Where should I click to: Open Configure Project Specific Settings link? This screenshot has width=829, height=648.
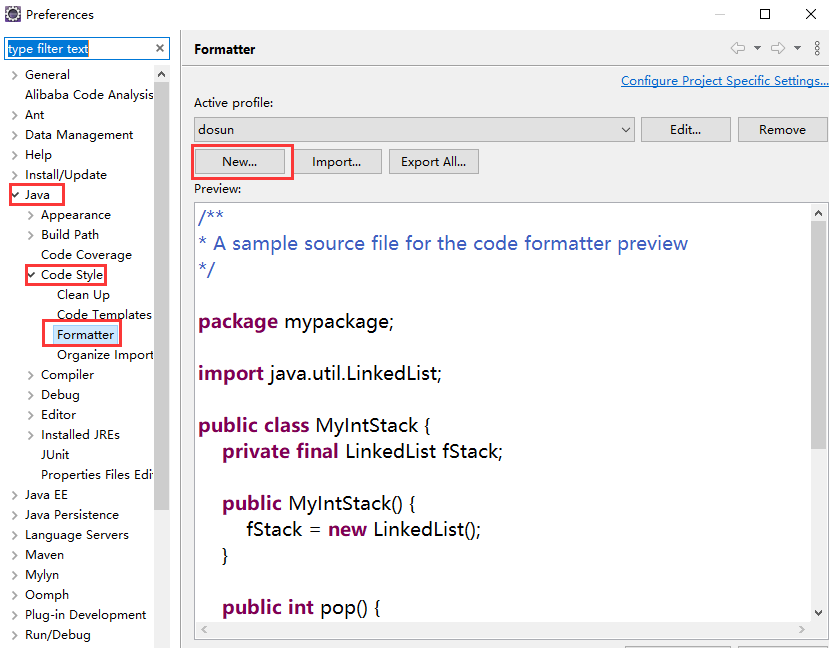pos(724,80)
